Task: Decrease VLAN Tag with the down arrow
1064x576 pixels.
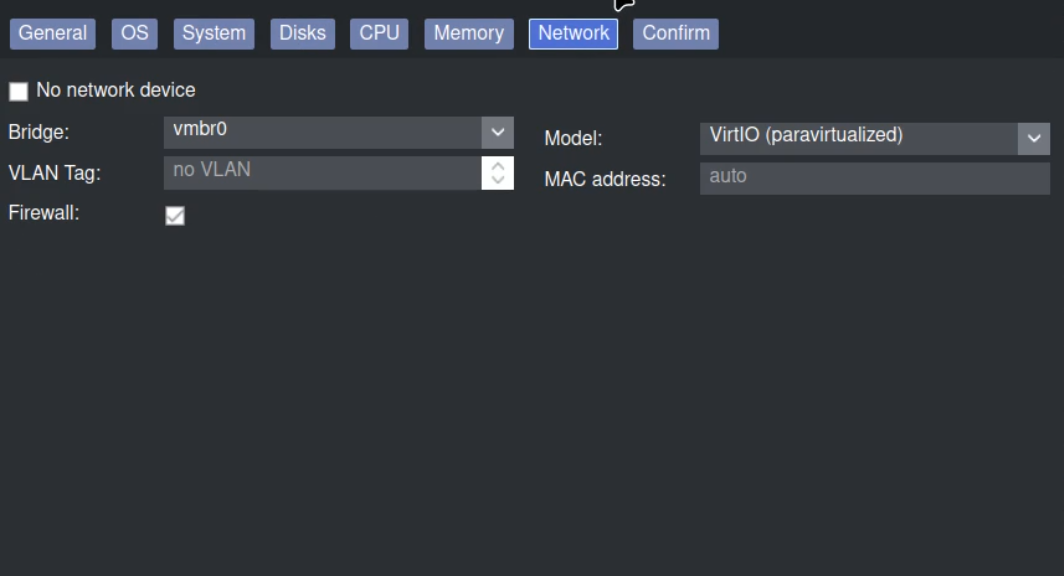Action: click(x=497, y=180)
